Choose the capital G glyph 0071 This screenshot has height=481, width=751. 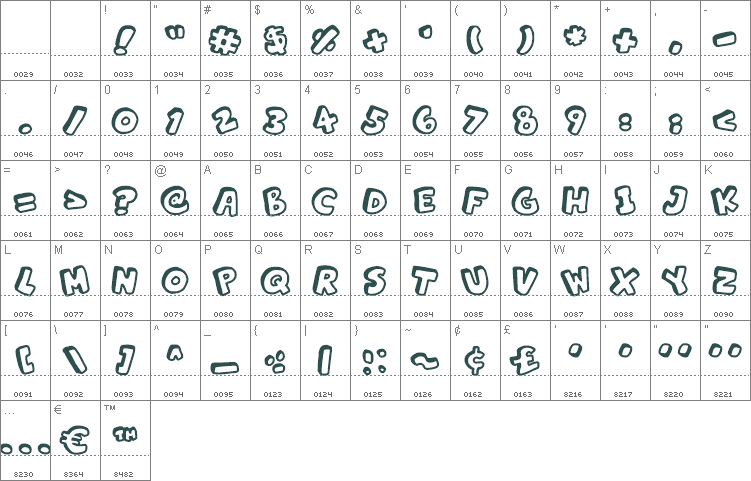point(525,201)
